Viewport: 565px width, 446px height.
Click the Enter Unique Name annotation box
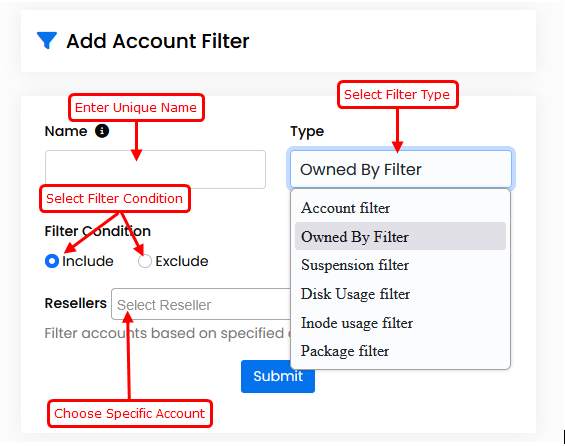pyautogui.click(x=136, y=107)
